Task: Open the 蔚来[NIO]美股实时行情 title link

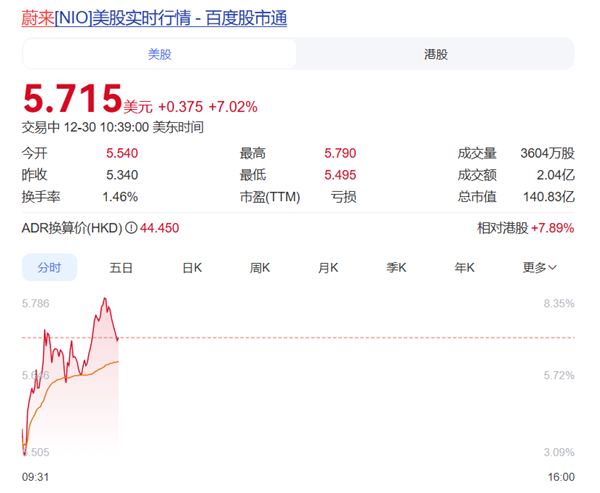Action: (154, 18)
